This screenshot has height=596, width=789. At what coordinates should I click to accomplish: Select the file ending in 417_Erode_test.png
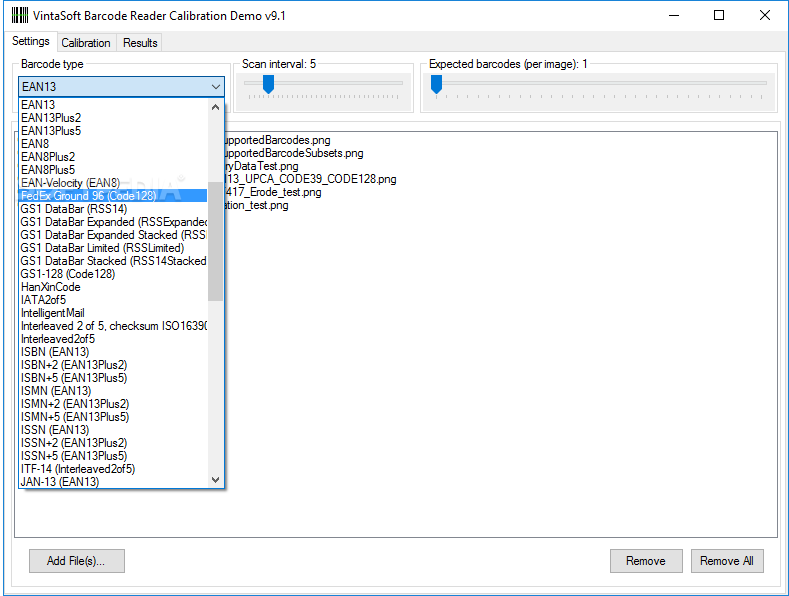tap(273, 192)
